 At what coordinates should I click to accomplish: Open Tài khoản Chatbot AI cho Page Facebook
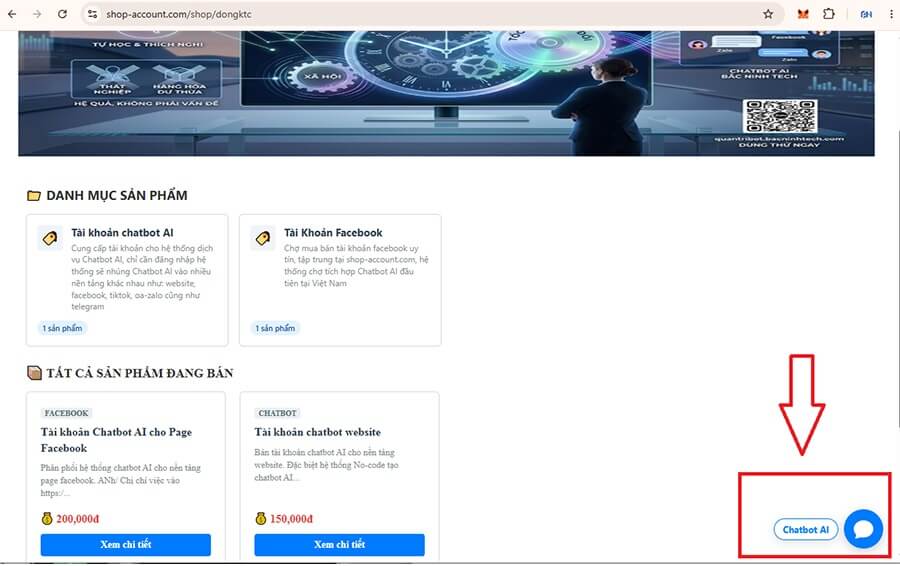pyautogui.click(x=117, y=440)
